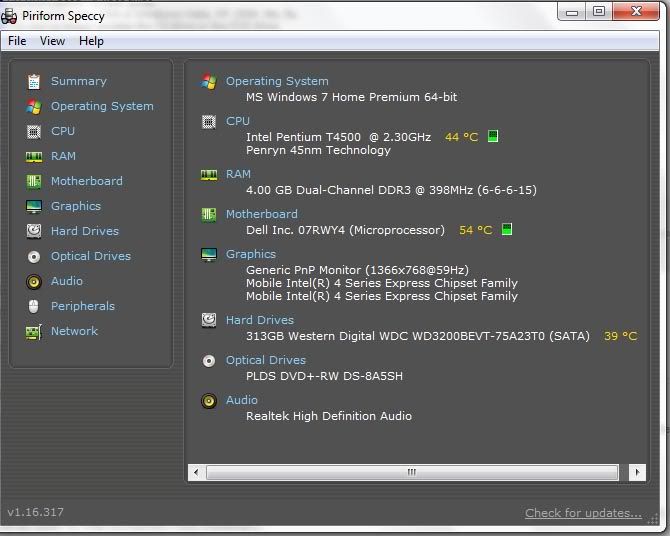Go to the Motherboard section in sidebar
Viewport: 670px width, 536px height.
[x=87, y=181]
